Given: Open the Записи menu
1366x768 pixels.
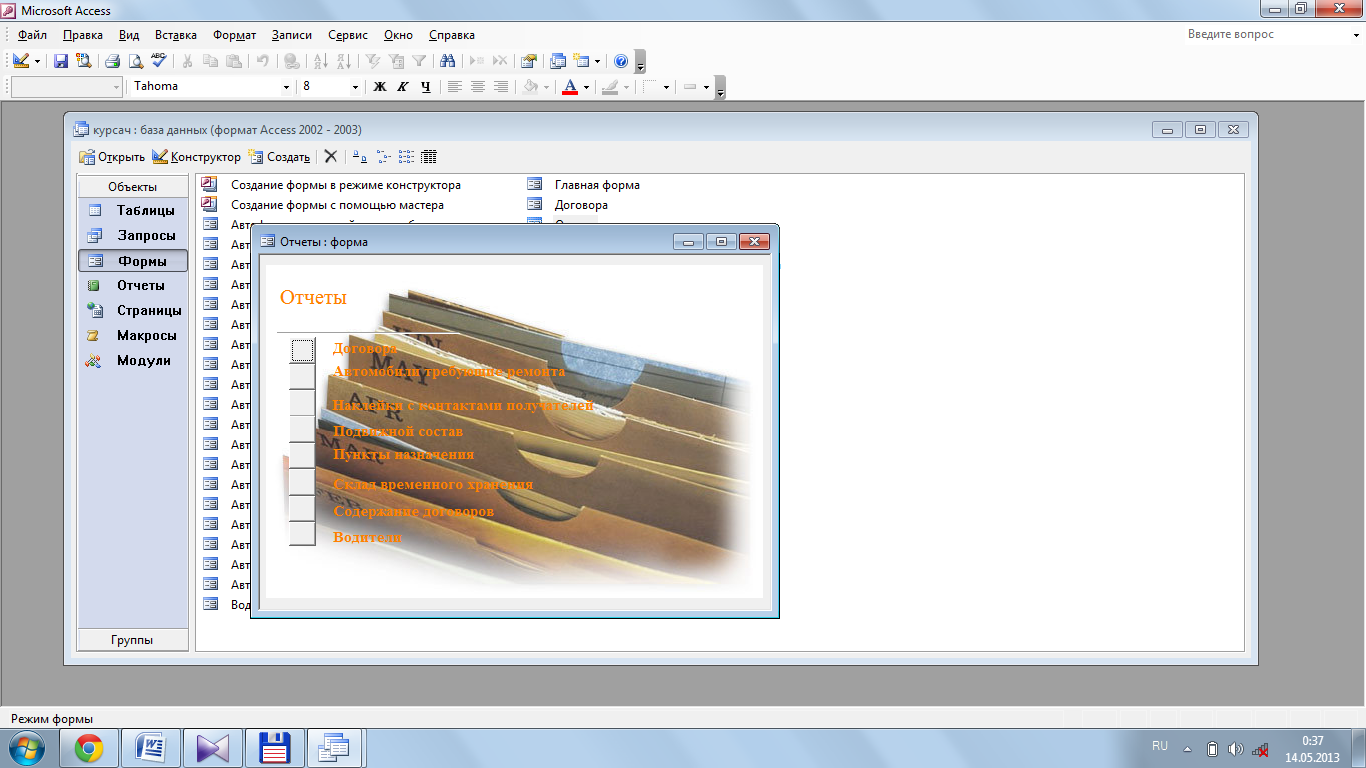Looking at the screenshot, I should coord(294,35).
